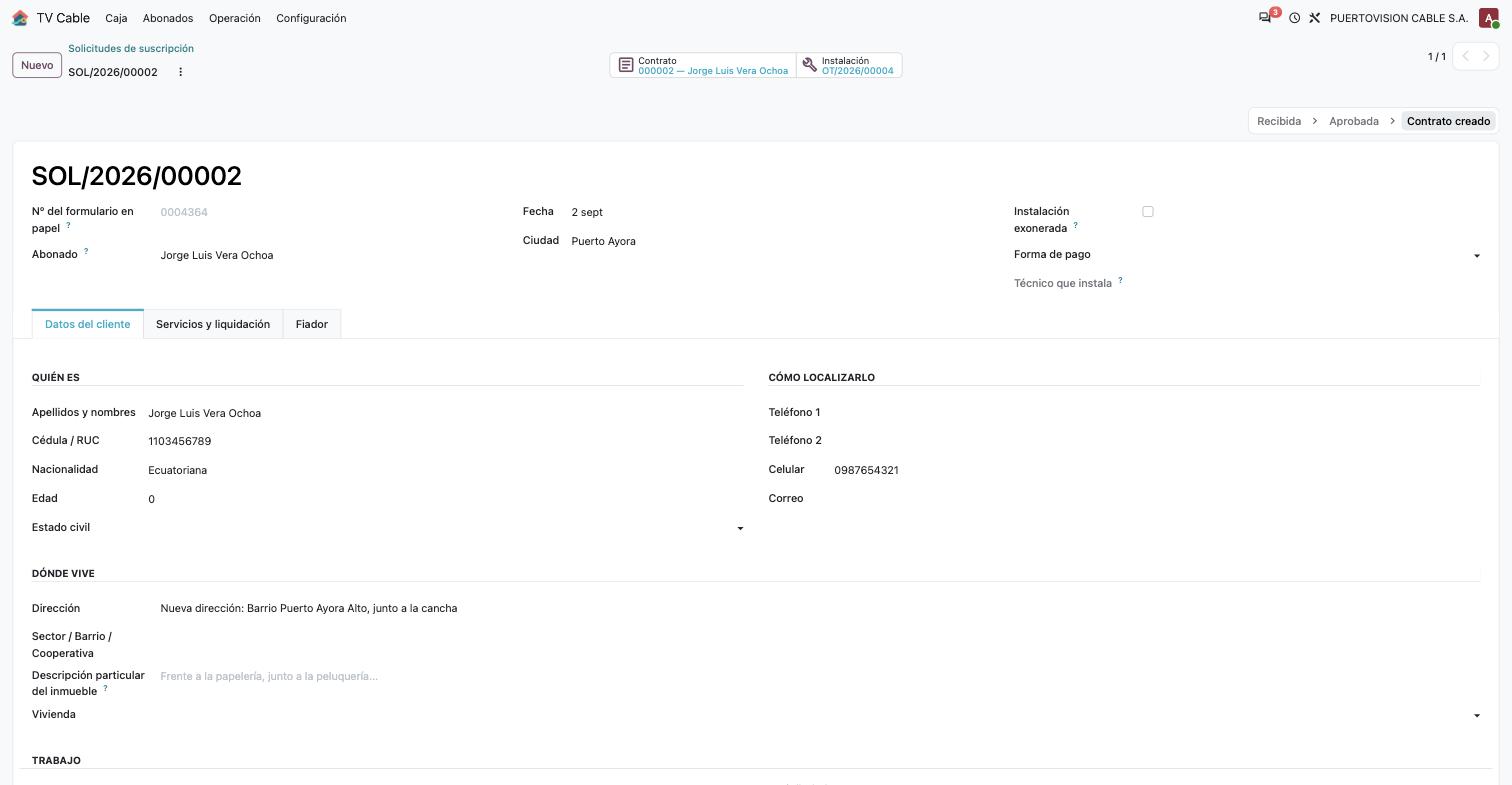Show help tooltip for Abonado

pos(86,251)
